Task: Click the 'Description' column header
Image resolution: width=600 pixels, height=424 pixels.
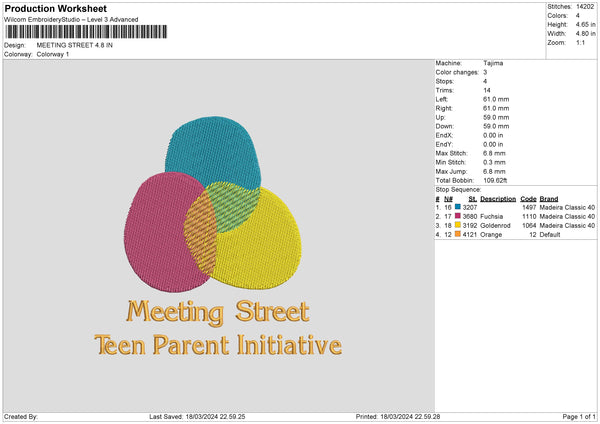Action: click(498, 199)
